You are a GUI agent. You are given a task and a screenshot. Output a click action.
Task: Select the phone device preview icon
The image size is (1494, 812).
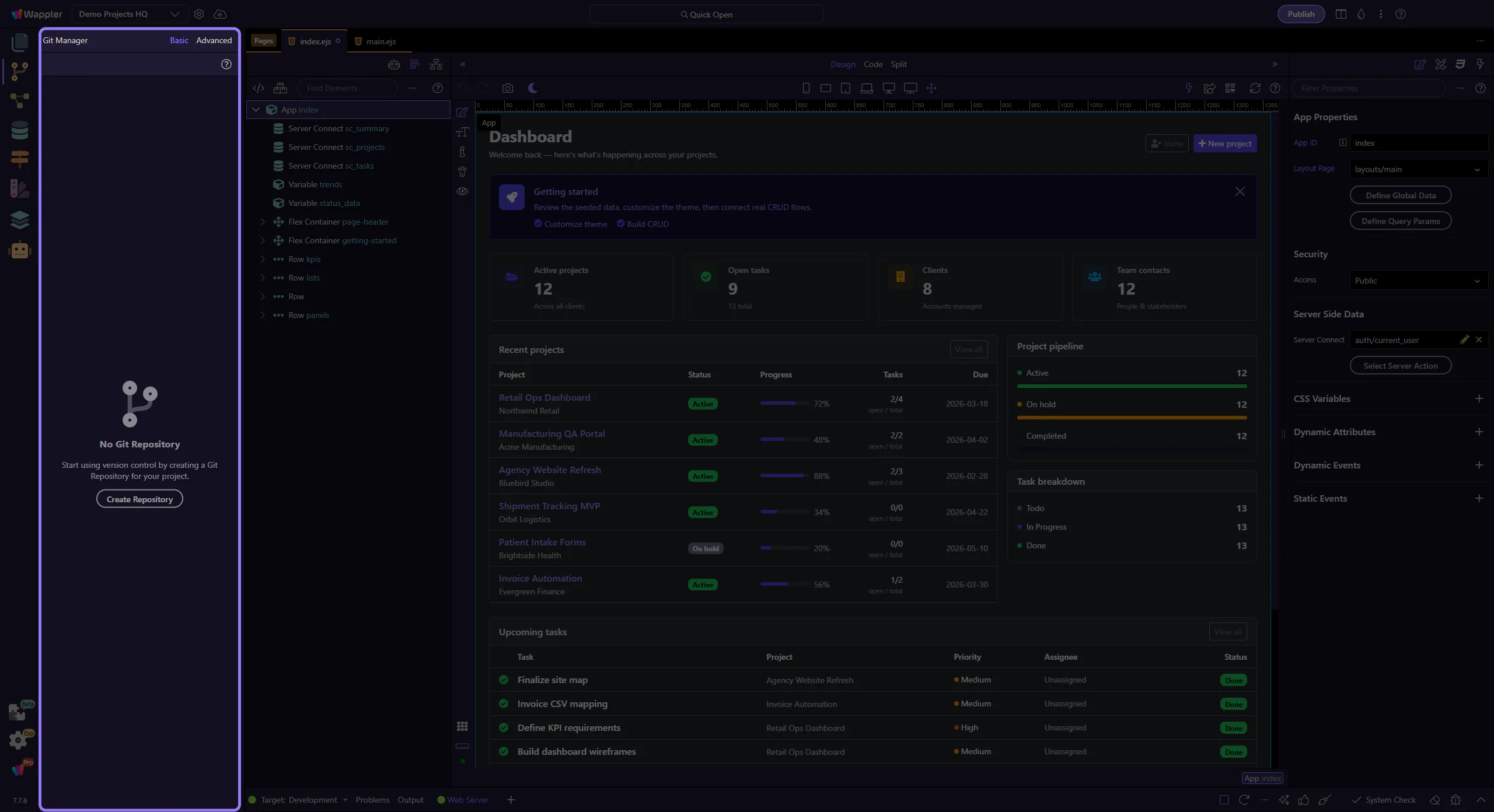click(x=806, y=88)
